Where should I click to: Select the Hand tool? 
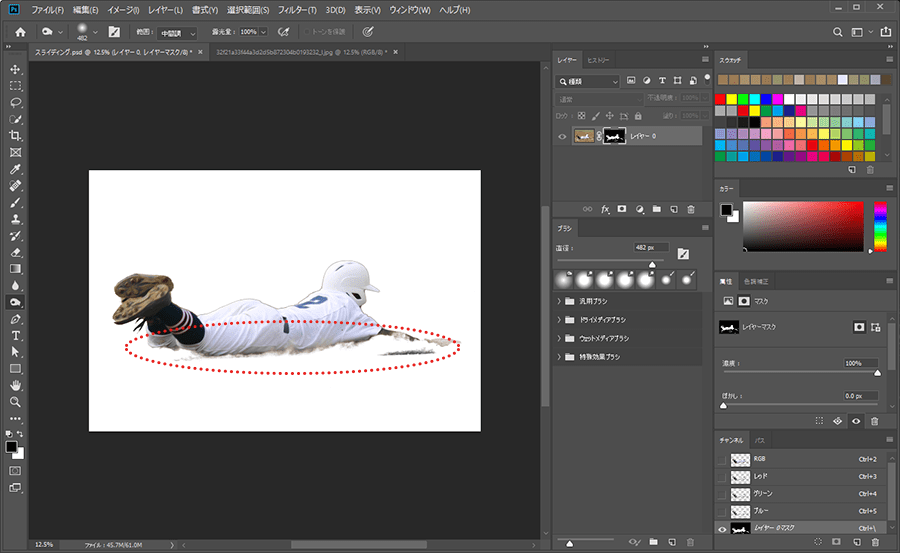point(15,385)
